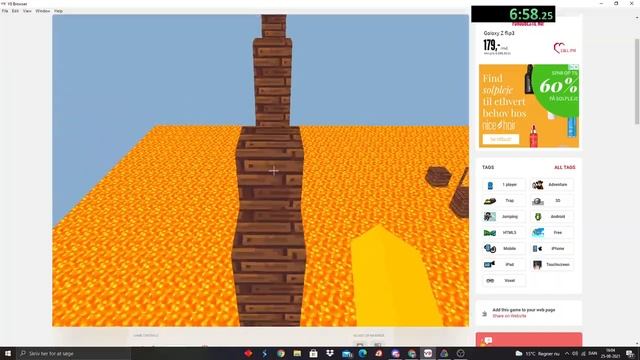640x360 pixels.
Task: Click the taskbar search box
Action: point(73,353)
